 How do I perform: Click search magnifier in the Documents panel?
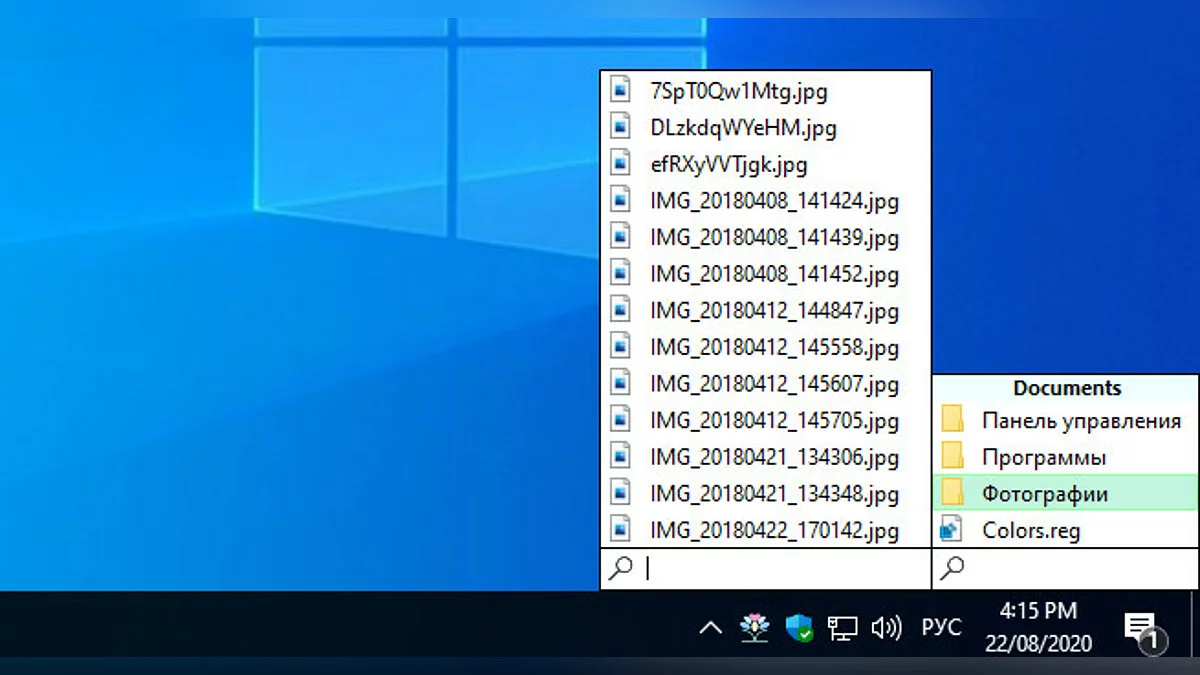point(953,568)
